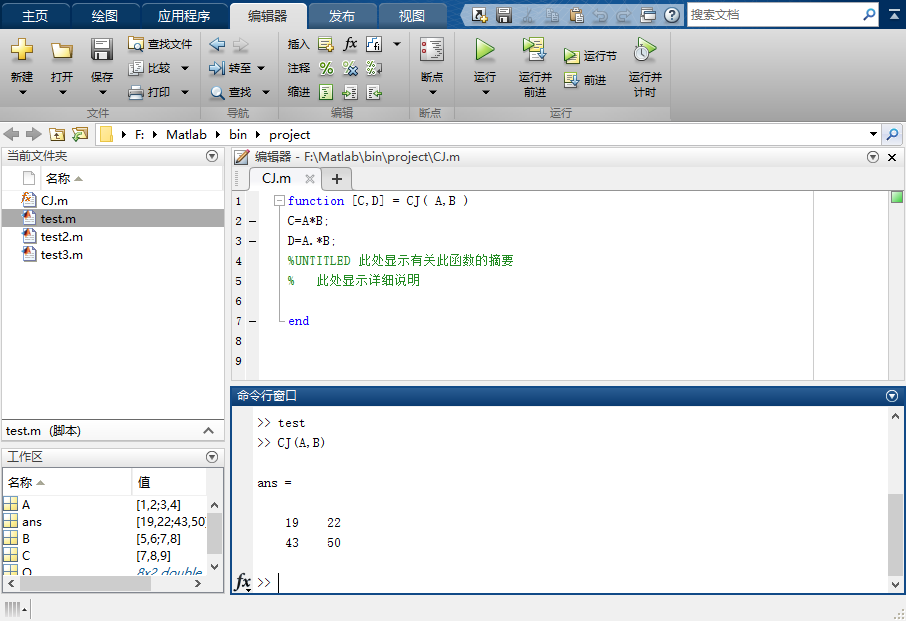Run the script with the green play icon
Image resolution: width=906 pixels, height=621 pixels.
coord(485,50)
